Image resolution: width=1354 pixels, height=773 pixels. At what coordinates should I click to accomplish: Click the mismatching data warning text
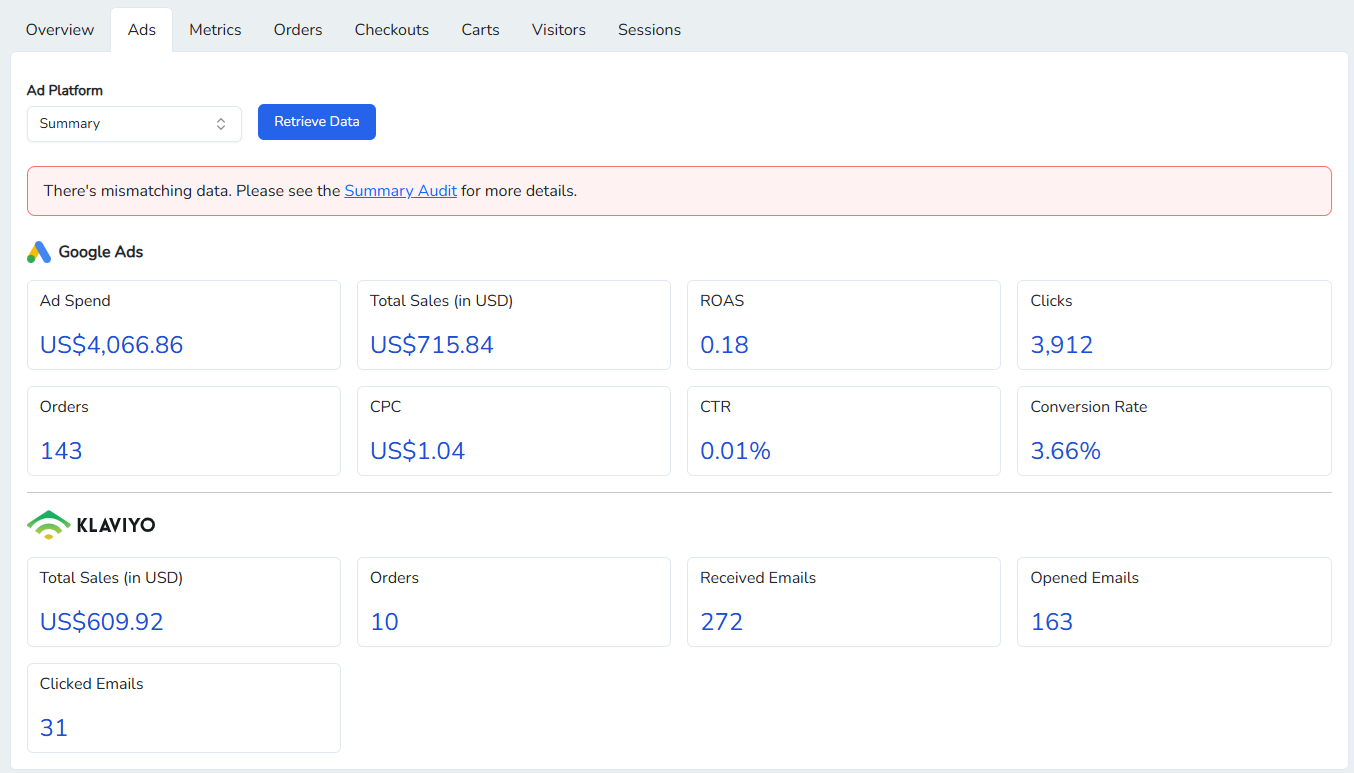[310, 191]
